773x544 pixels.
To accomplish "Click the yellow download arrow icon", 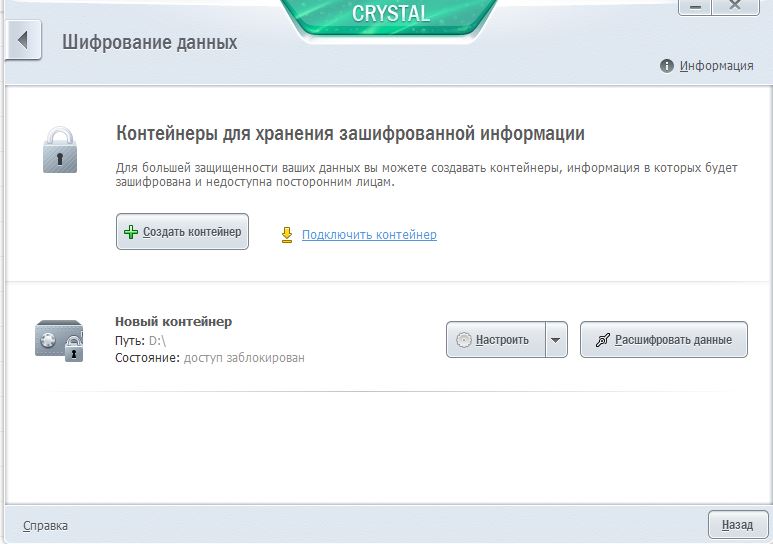I will click(x=287, y=235).
